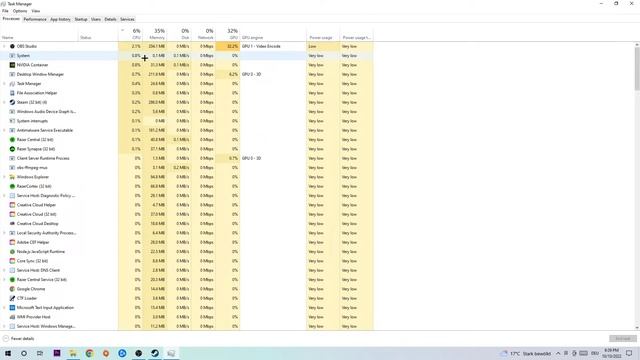
Task: Click the Razer Synapse (32 bit) icon
Action: [12, 149]
